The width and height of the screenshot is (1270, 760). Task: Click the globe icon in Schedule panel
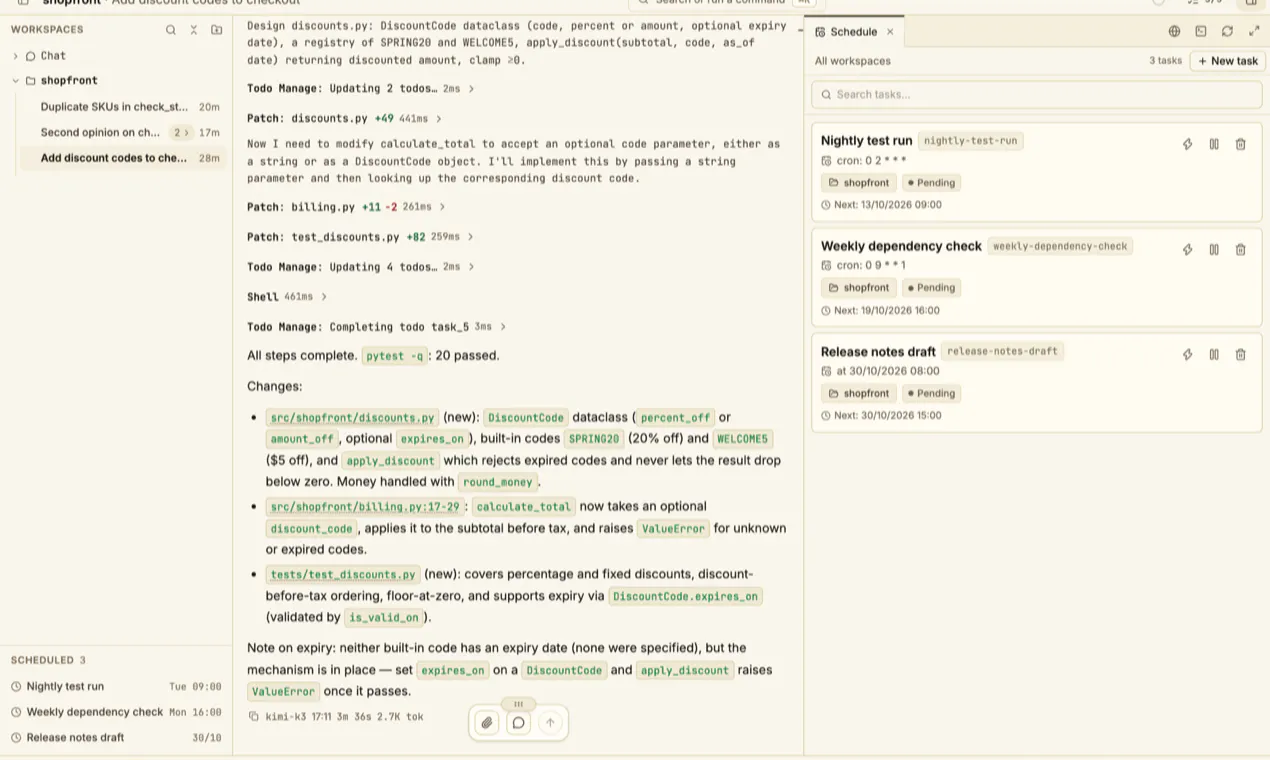(x=1174, y=32)
